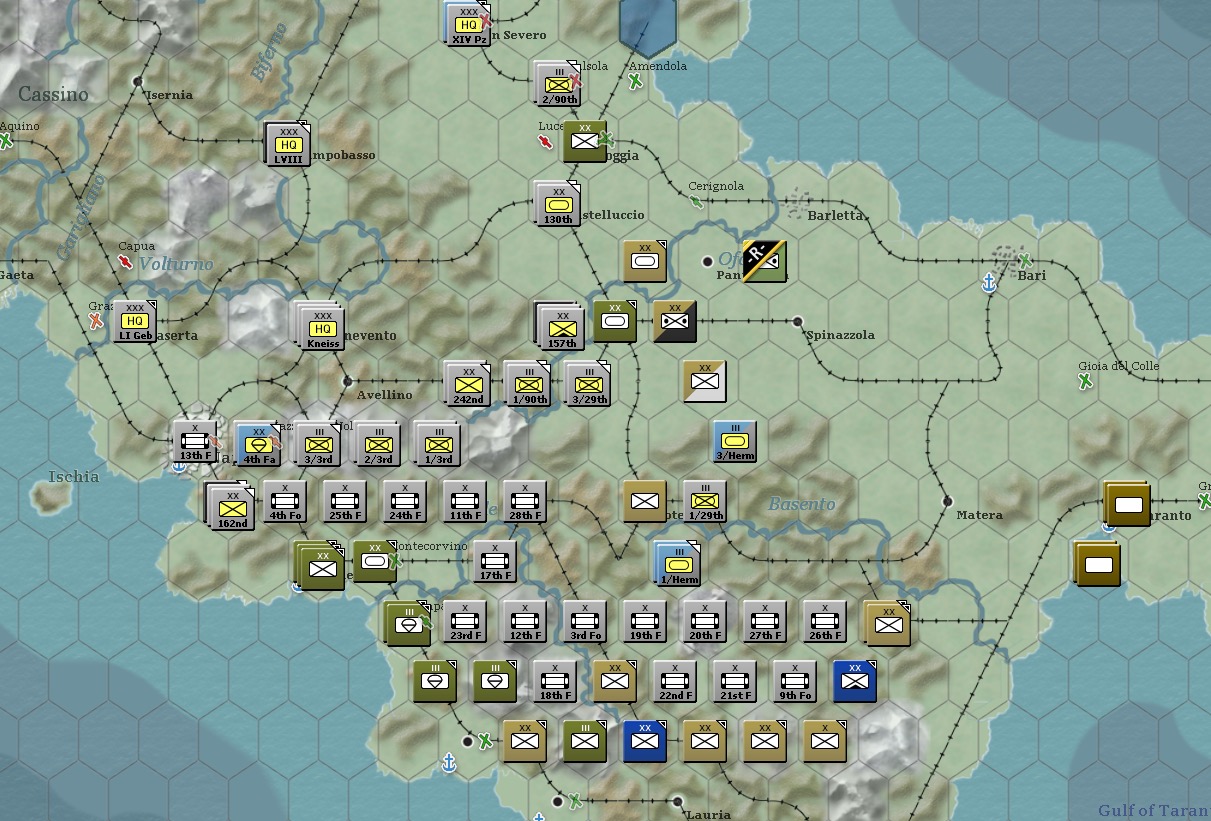The image size is (1211, 821).
Task: Select the 3/3rd regiment counter
Action: (318, 444)
